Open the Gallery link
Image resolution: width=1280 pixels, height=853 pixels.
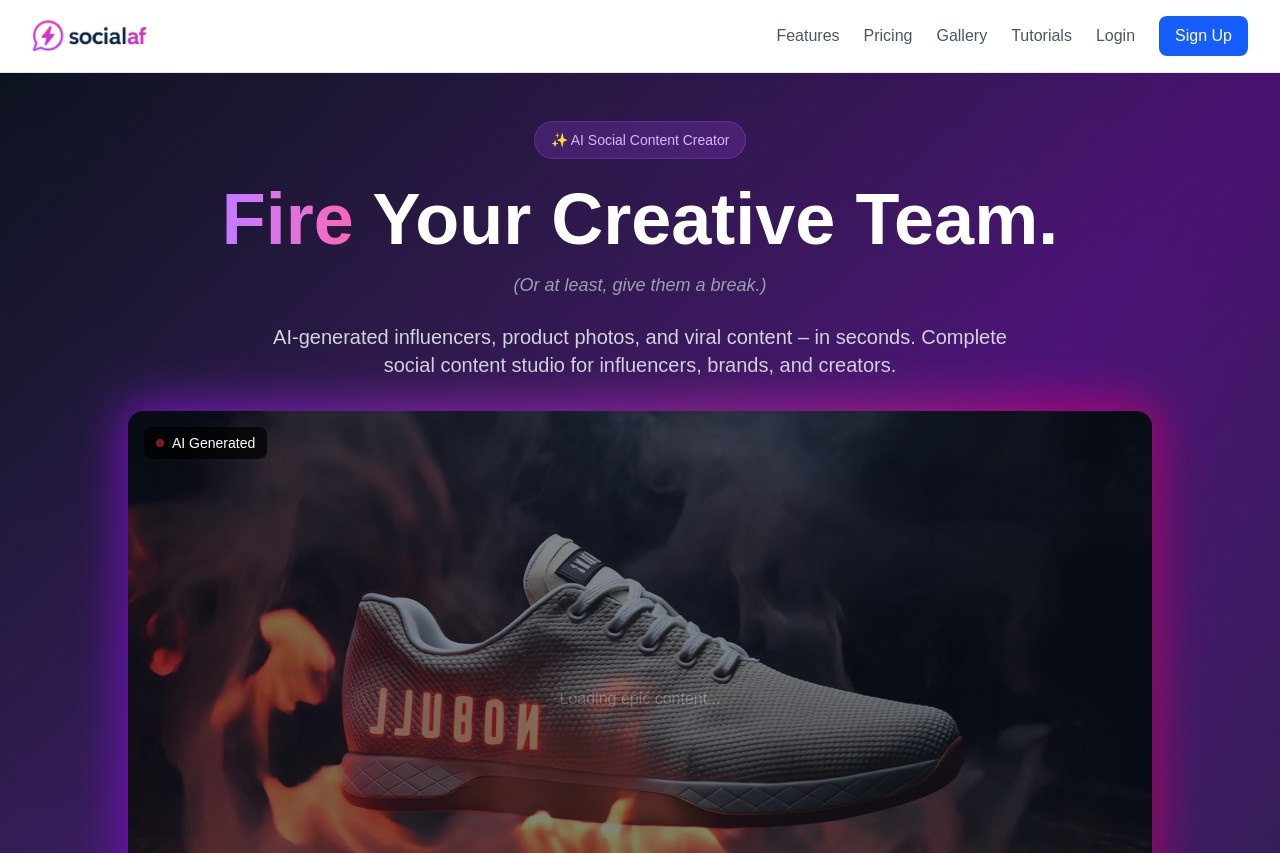coord(962,36)
